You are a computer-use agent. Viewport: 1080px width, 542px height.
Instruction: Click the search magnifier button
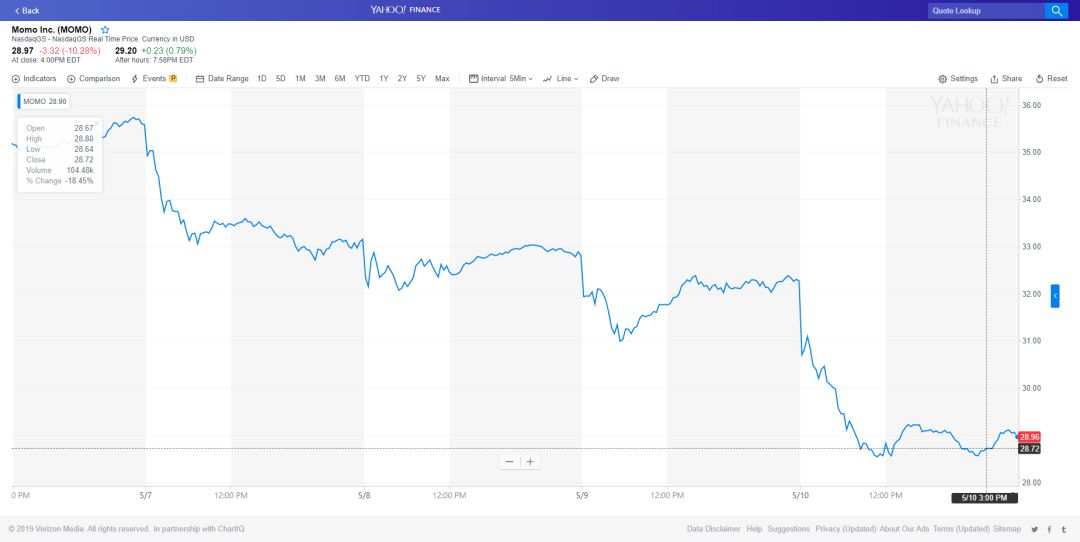(x=1056, y=11)
